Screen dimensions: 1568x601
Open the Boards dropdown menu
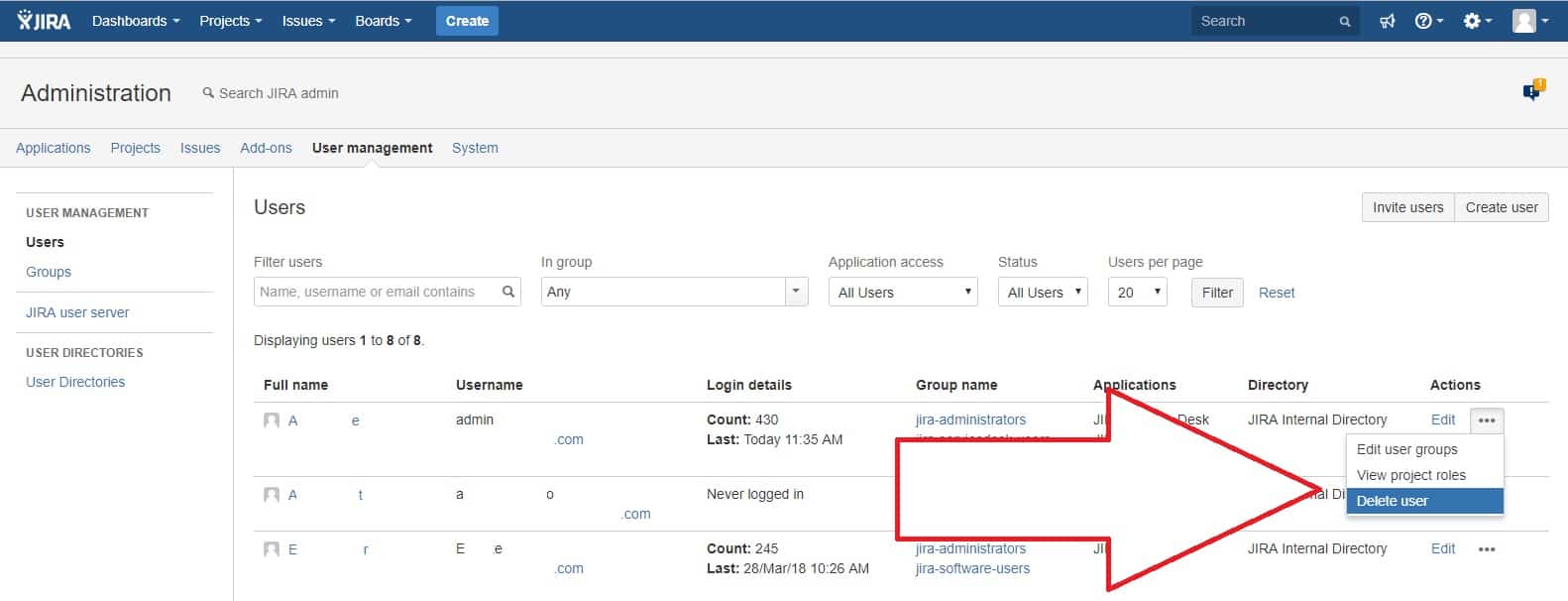pos(384,21)
